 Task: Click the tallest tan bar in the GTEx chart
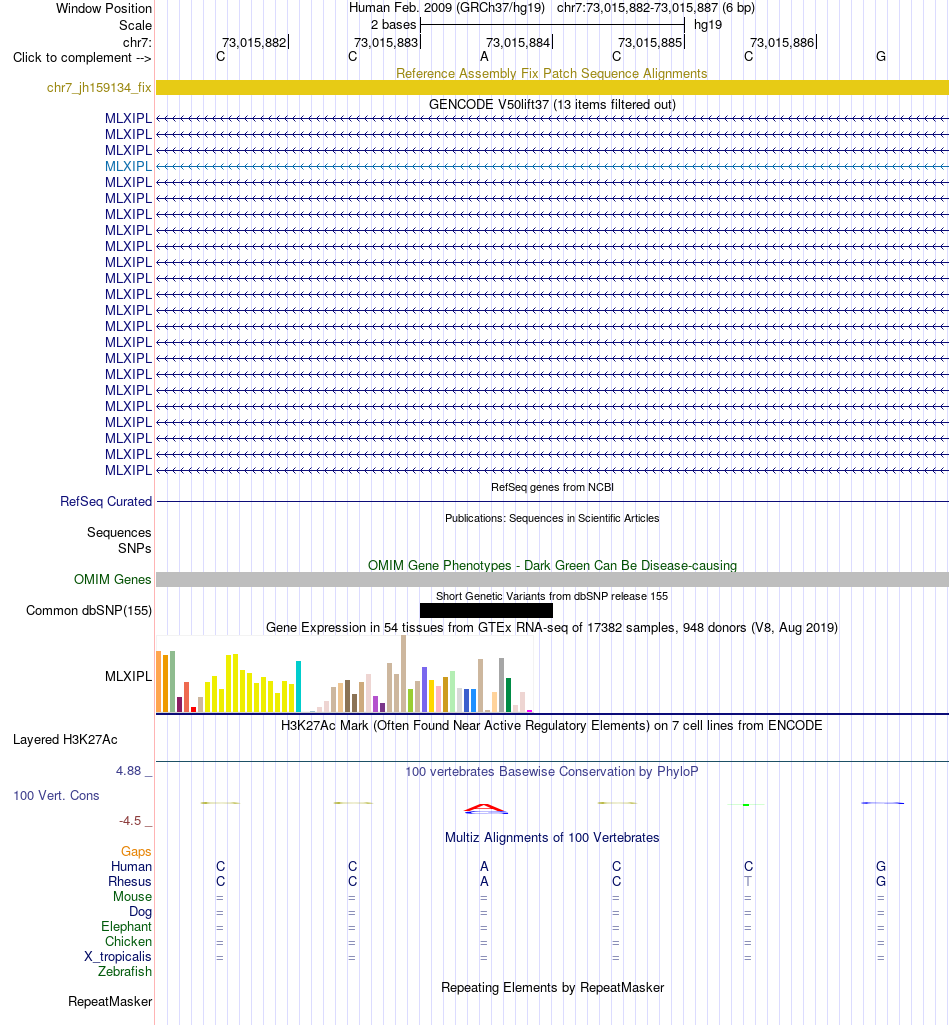coord(403,673)
